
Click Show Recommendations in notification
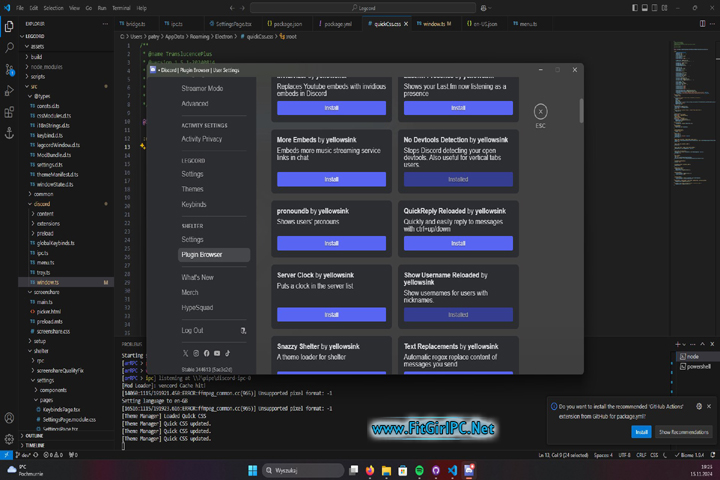[x=682, y=432]
